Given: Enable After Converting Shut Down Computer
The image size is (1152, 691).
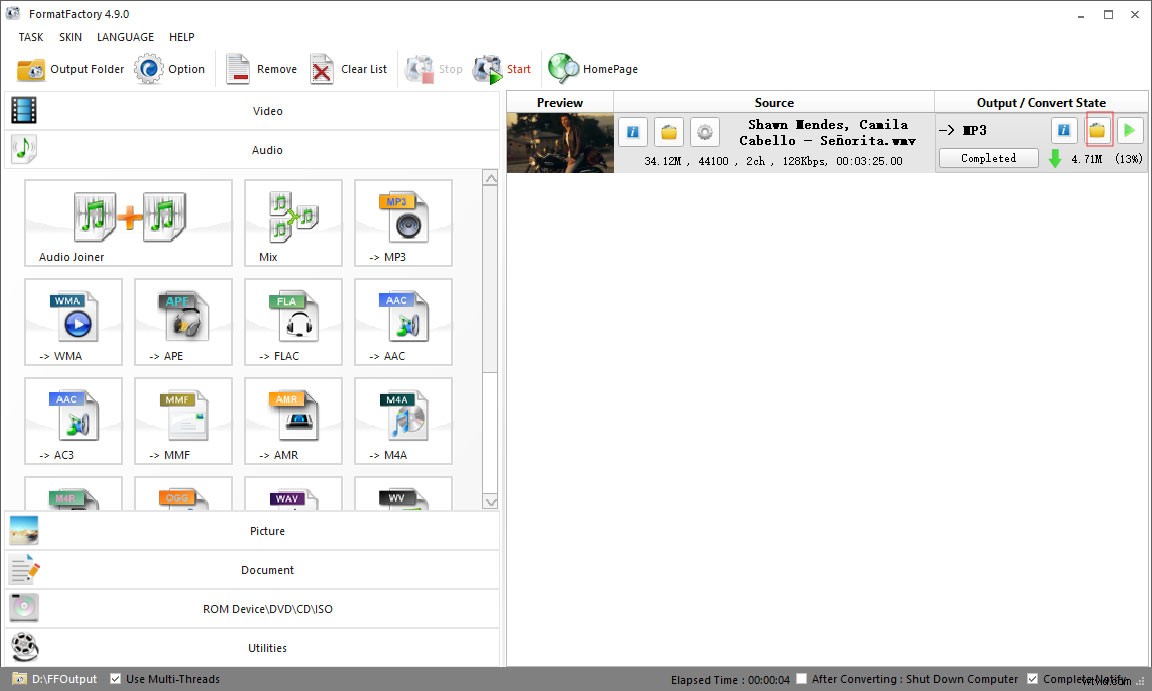Looking at the screenshot, I should click(801, 678).
